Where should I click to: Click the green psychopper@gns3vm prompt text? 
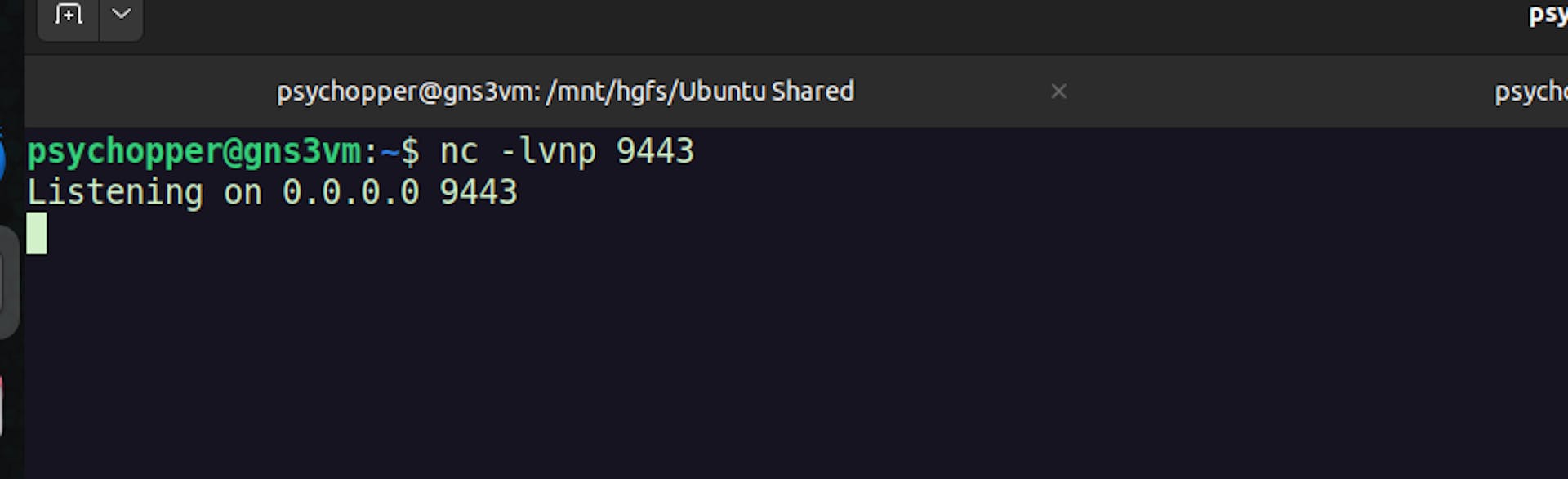click(x=194, y=153)
